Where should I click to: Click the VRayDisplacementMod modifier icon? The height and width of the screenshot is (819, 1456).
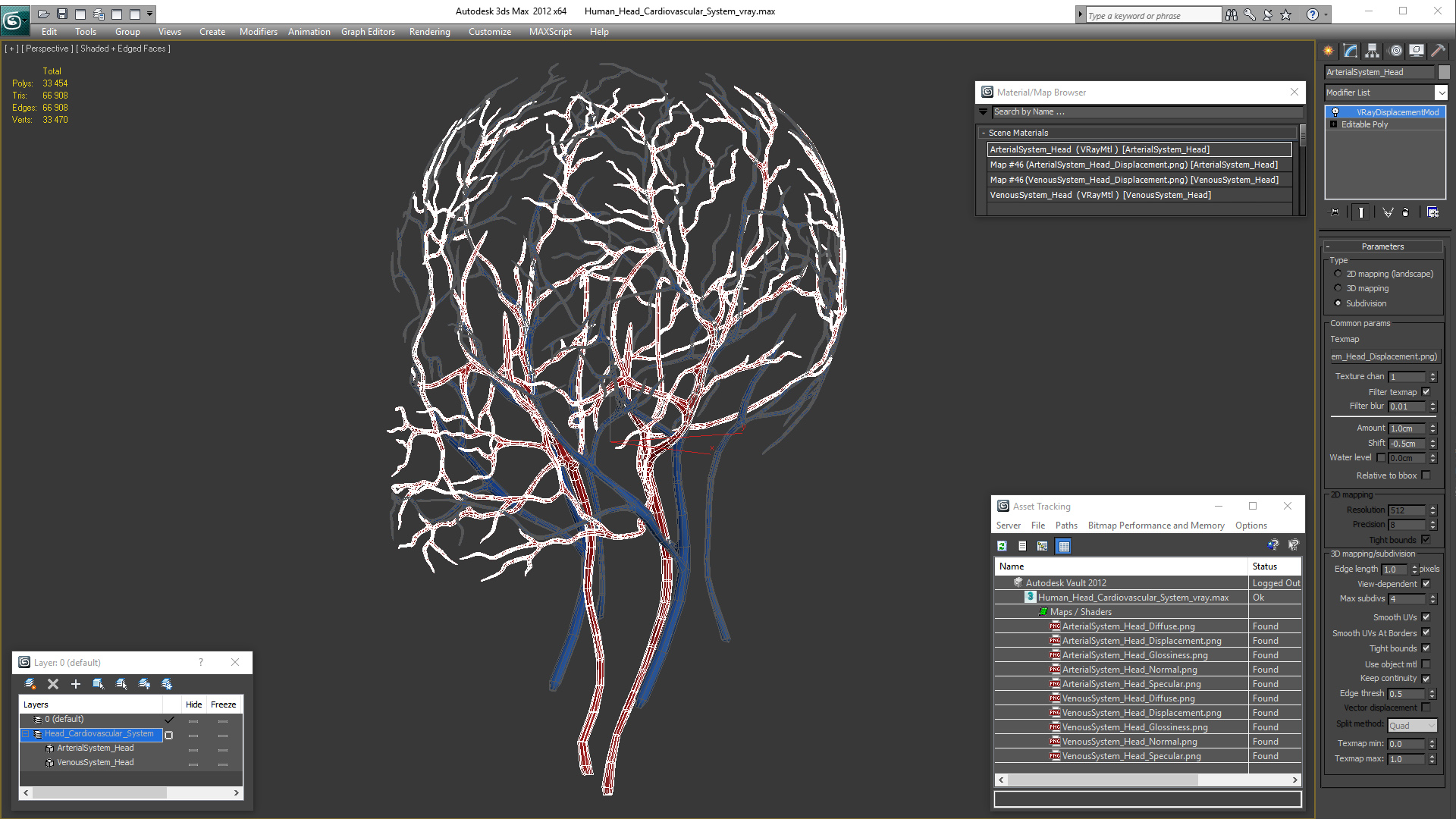point(1334,111)
